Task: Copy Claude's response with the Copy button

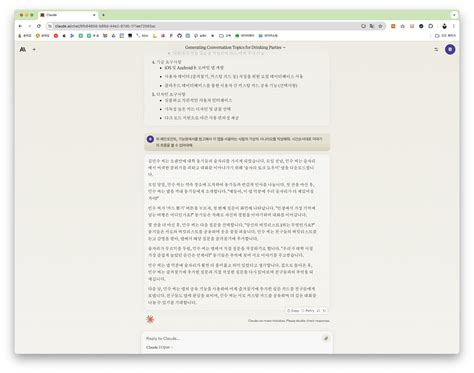Action: click(x=293, y=310)
